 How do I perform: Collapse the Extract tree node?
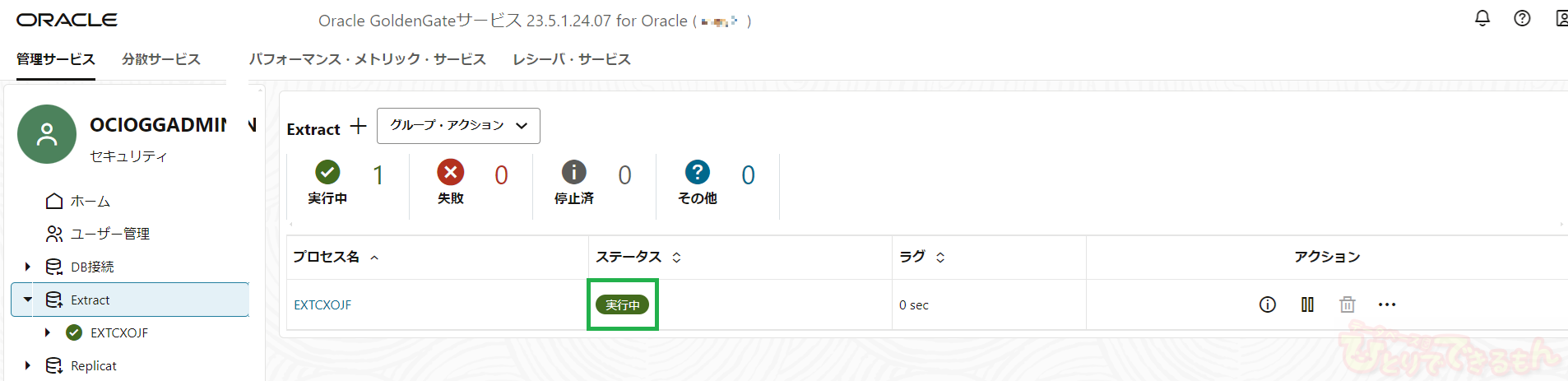[x=28, y=300]
